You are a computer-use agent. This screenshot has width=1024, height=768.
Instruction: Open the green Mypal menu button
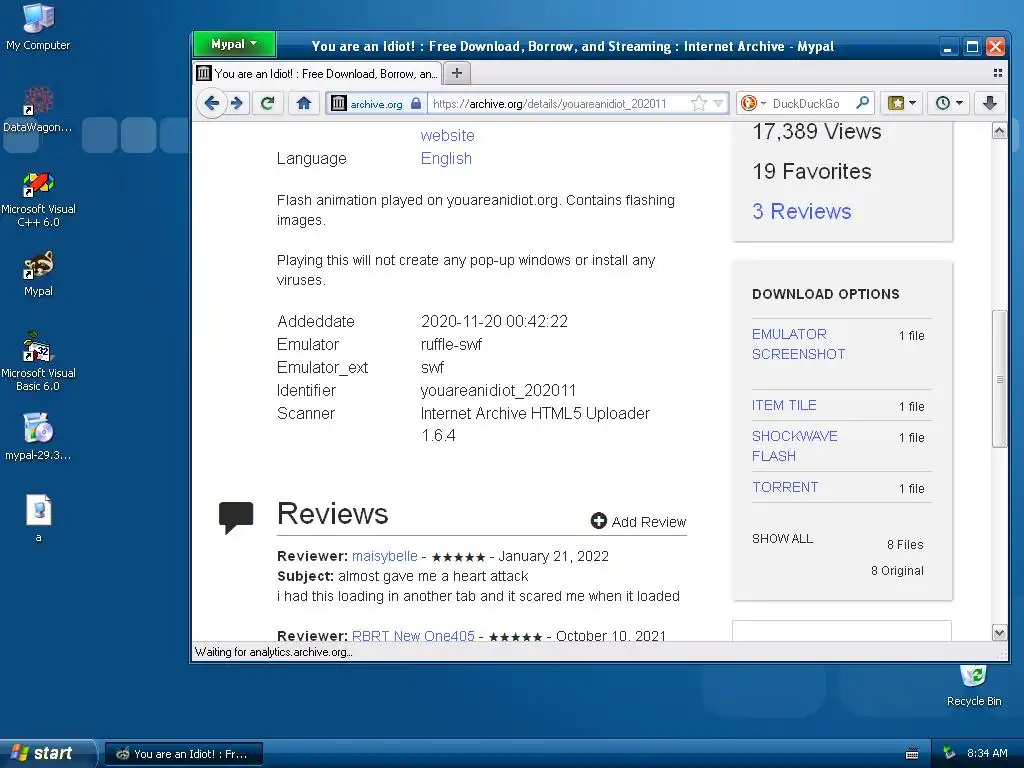tap(234, 44)
